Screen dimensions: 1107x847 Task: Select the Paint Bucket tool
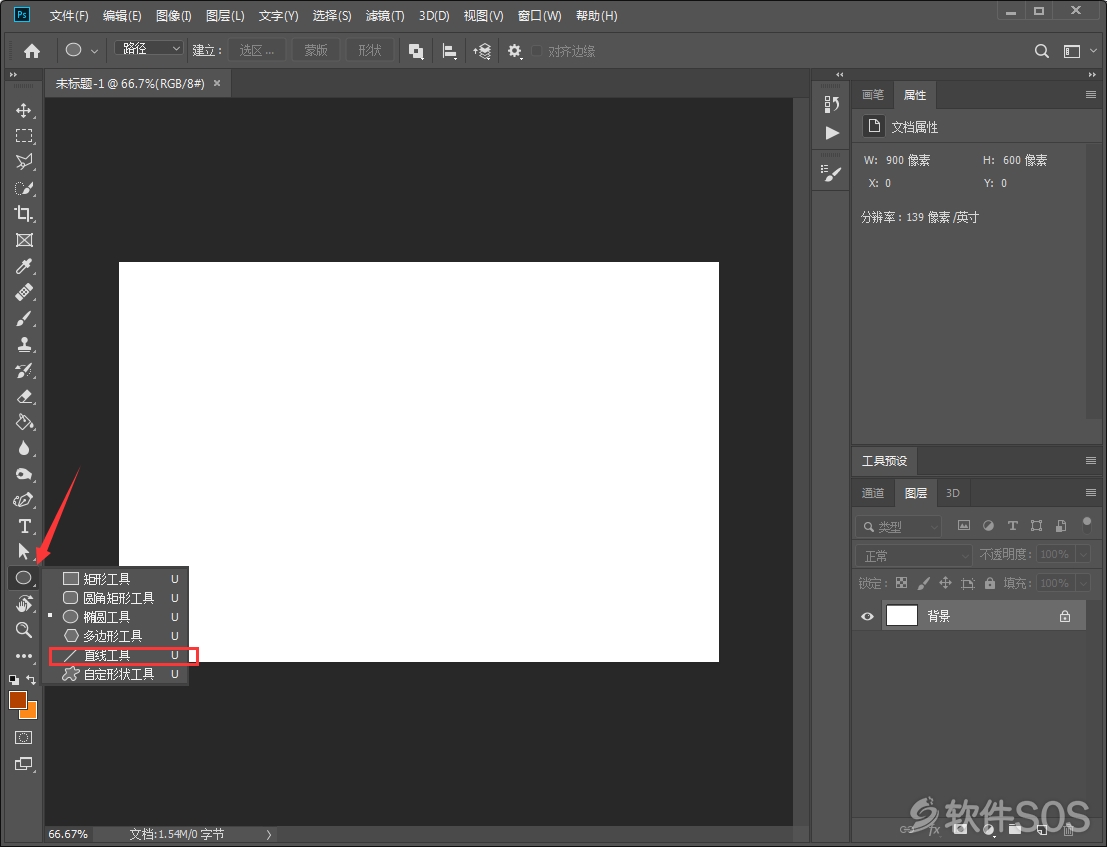[x=24, y=422]
